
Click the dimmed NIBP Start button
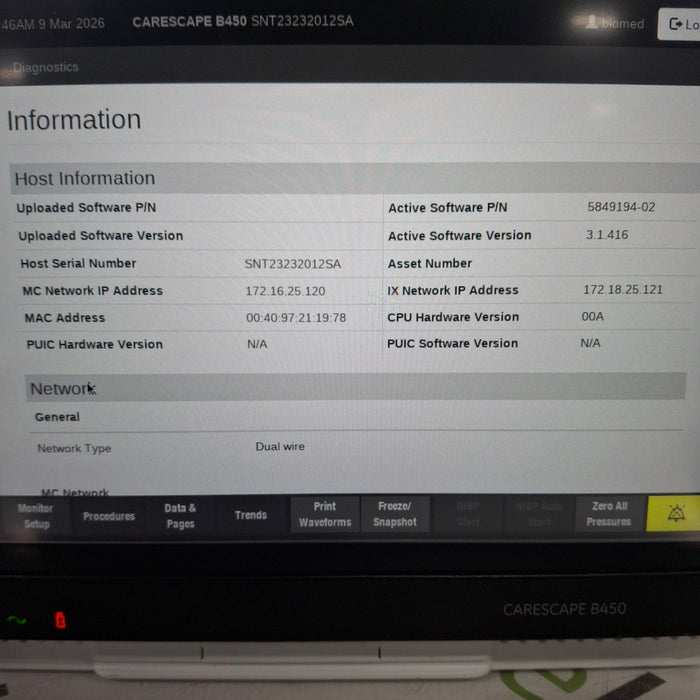coord(468,514)
